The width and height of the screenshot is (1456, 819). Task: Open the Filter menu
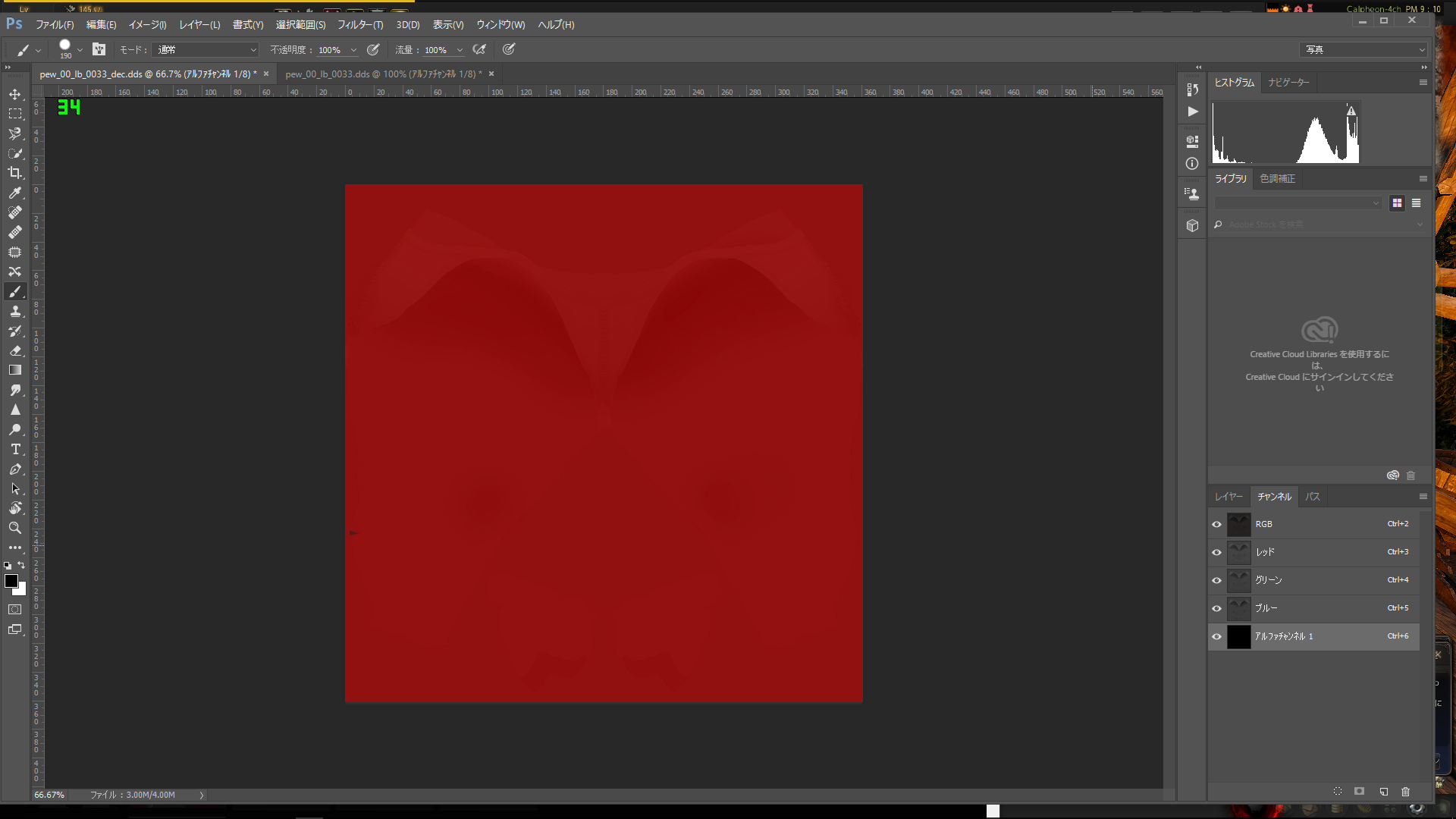[360, 25]
